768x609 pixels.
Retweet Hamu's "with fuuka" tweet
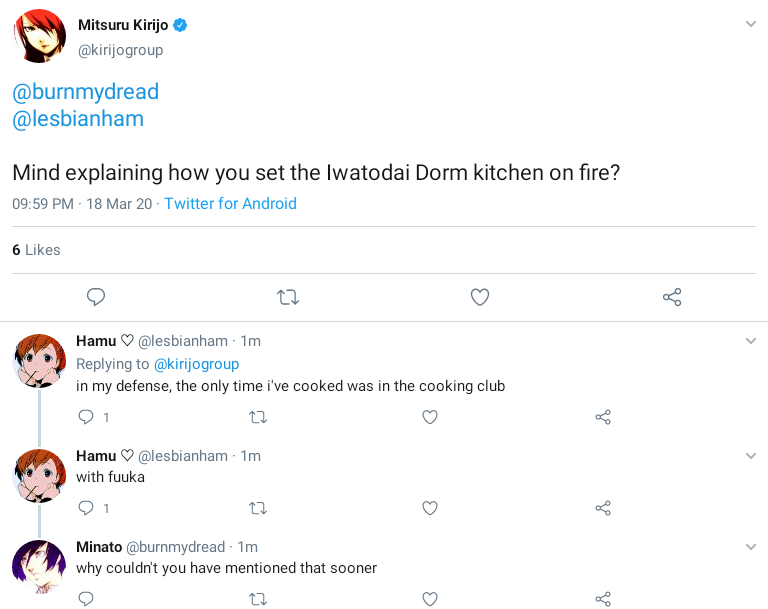[258, 508]
